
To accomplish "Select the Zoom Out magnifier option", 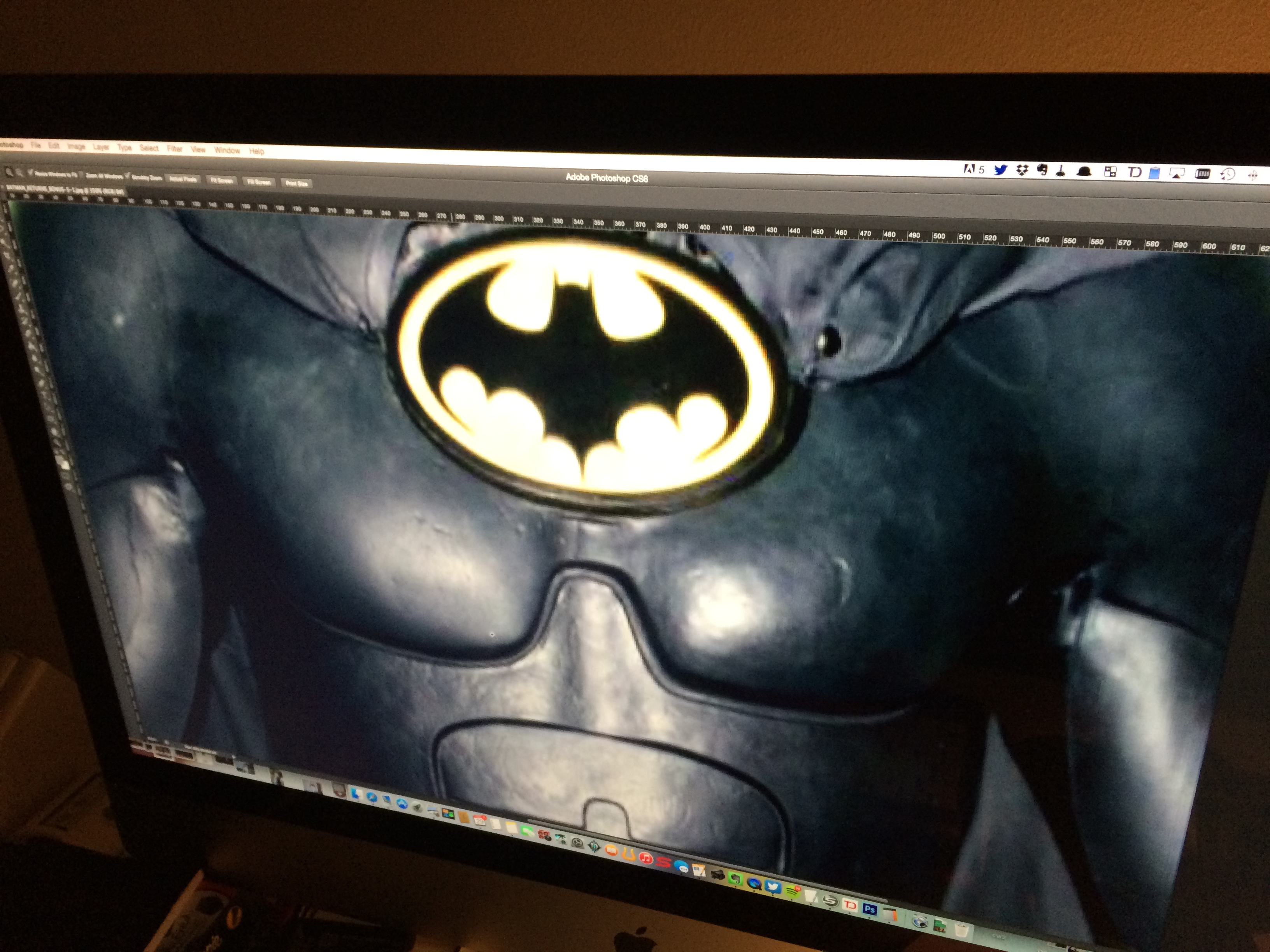I will (19, 173).
